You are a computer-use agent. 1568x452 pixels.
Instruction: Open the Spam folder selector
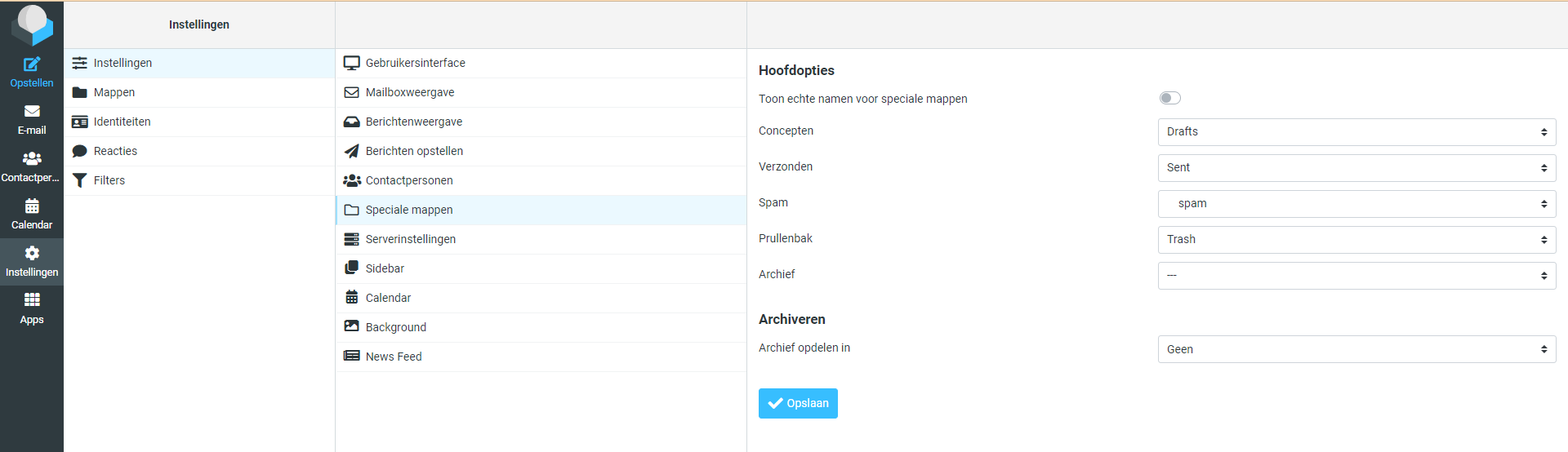pos(1356,204)
